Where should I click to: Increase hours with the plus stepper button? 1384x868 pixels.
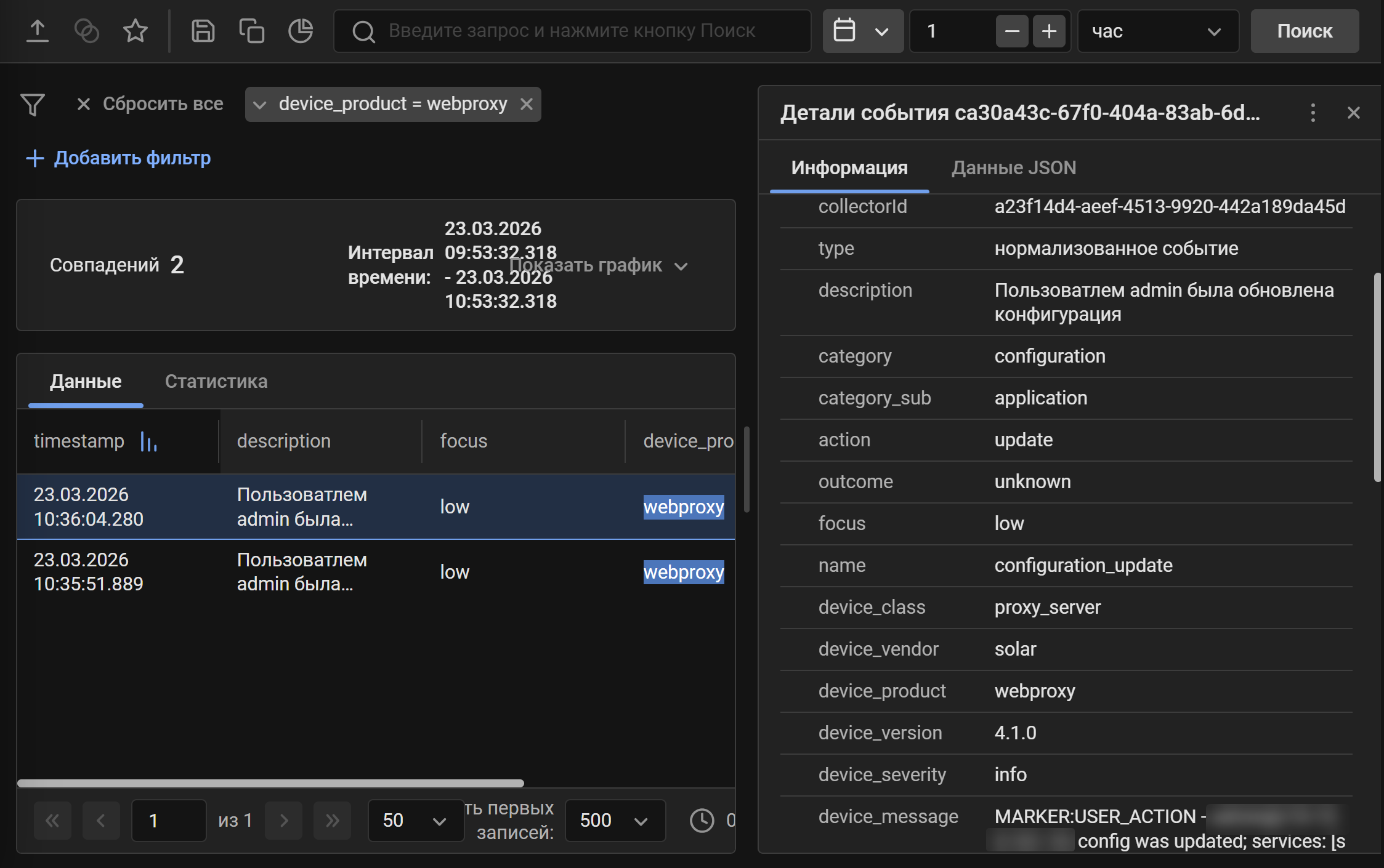(x=1049, y=31)
